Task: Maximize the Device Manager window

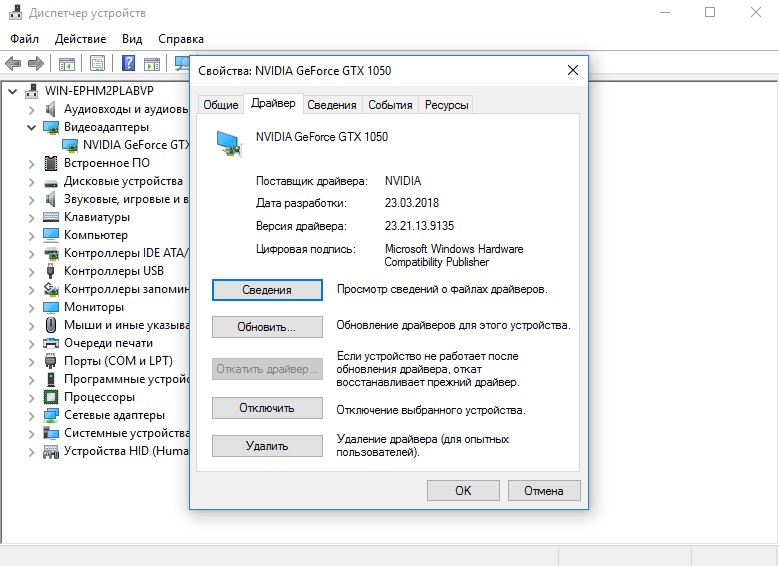Action: point(710,12)
